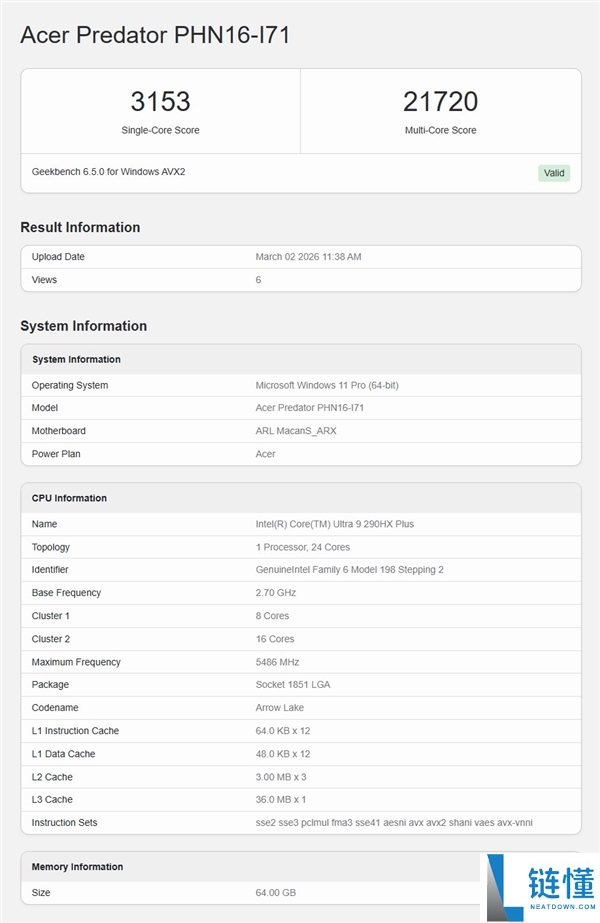
Task: Click the CPU Information table header
Action: click(x=69, y=498)
